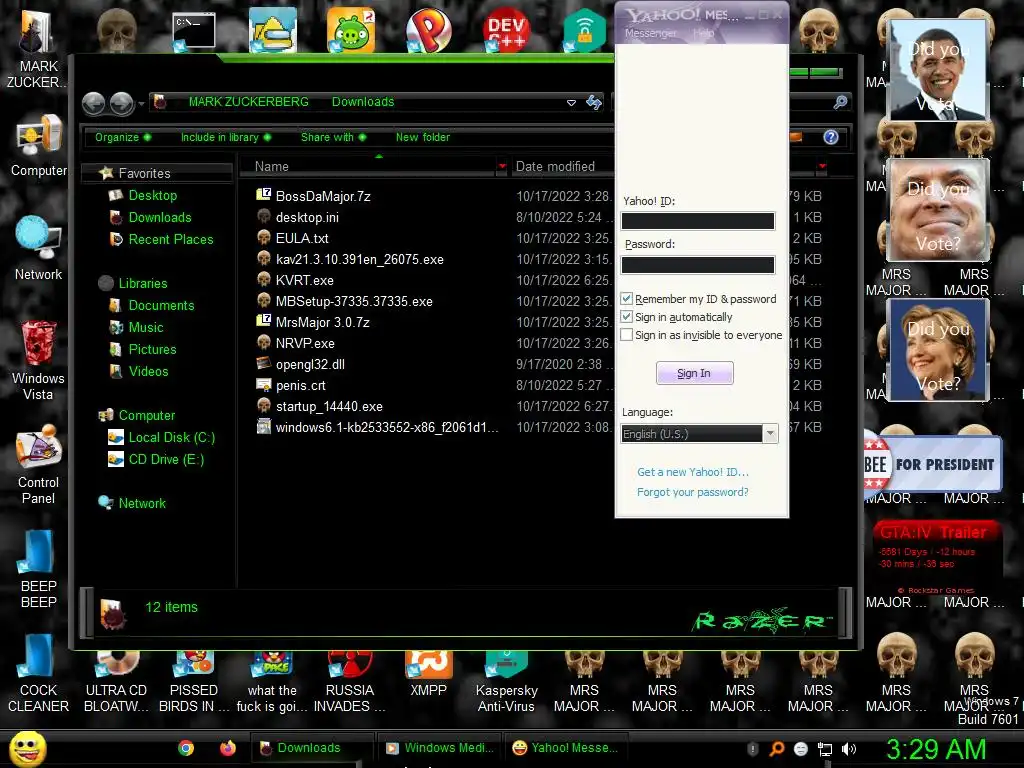
Task: Open the Angry Birds pig icon
Action: (x=351, y=30)
